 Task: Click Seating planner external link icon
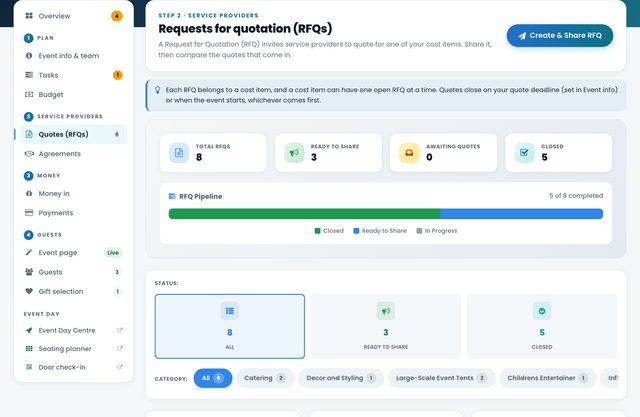coord(120,348)
